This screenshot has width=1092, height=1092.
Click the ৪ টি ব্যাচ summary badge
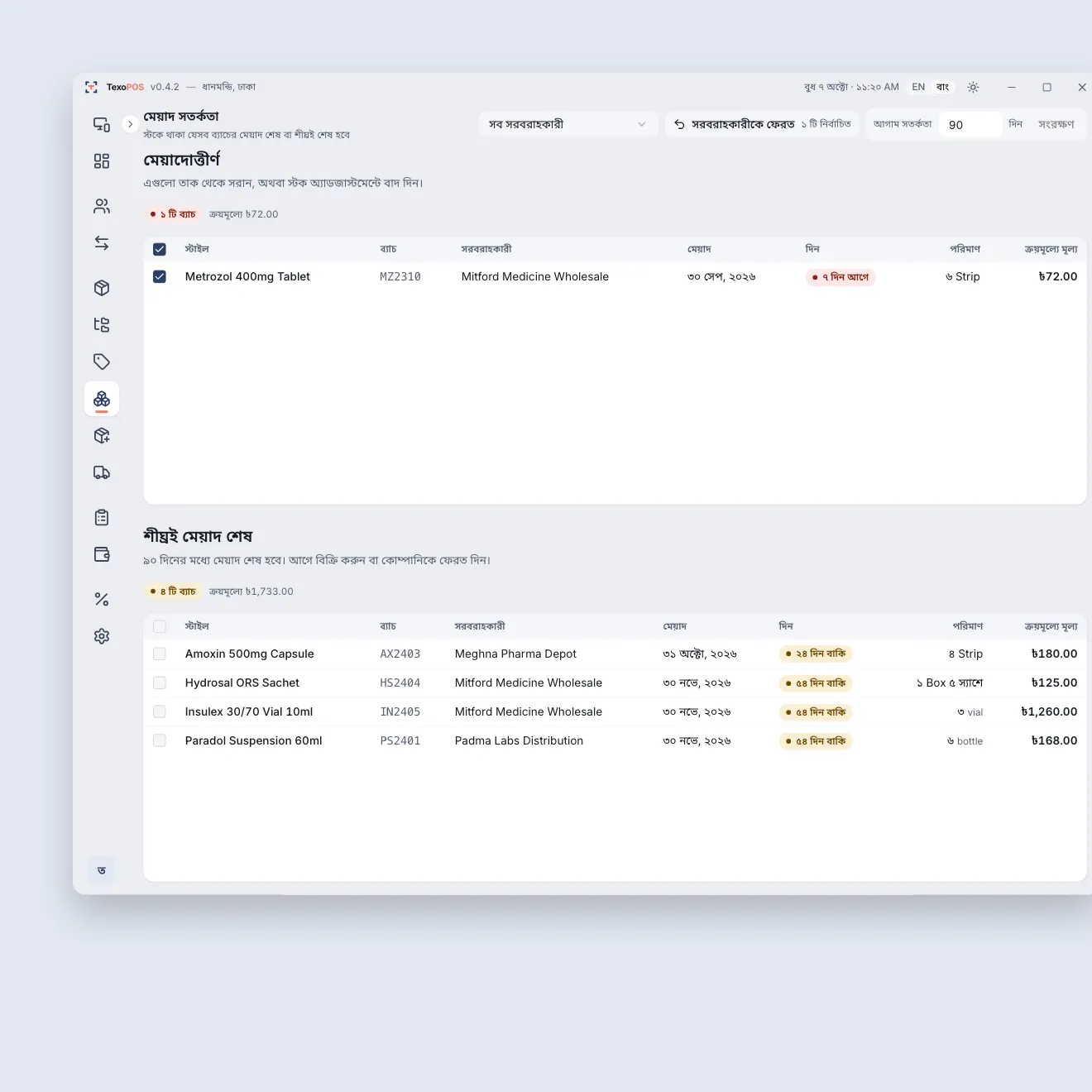[173, 591]
